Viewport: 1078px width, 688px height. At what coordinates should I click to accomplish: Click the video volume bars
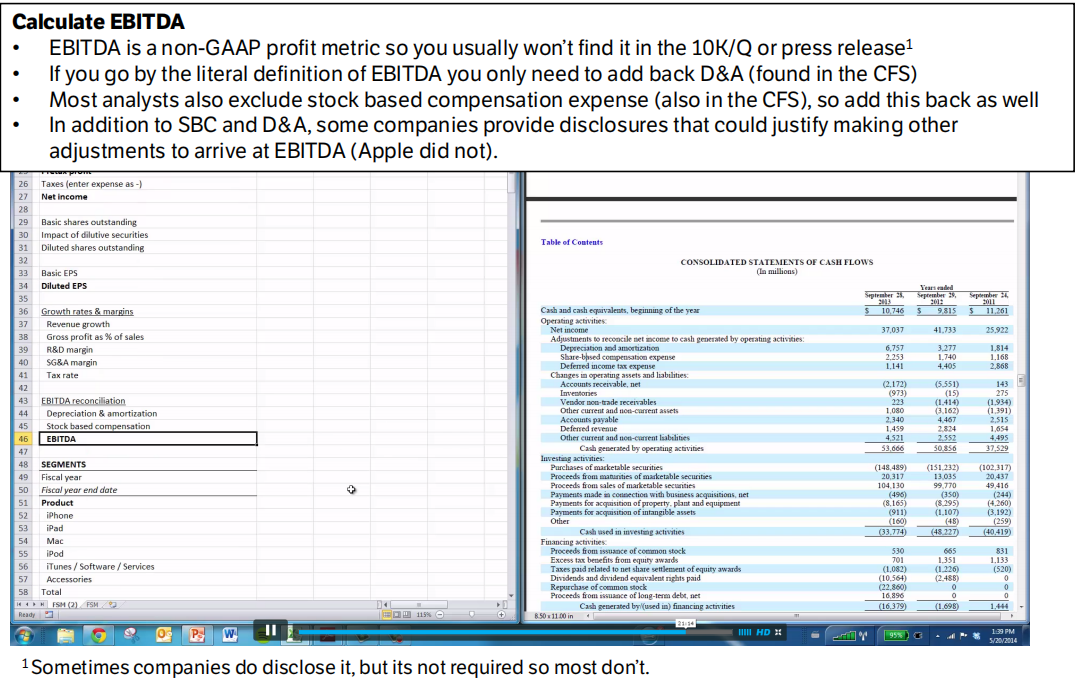click(x=745, y=632)
